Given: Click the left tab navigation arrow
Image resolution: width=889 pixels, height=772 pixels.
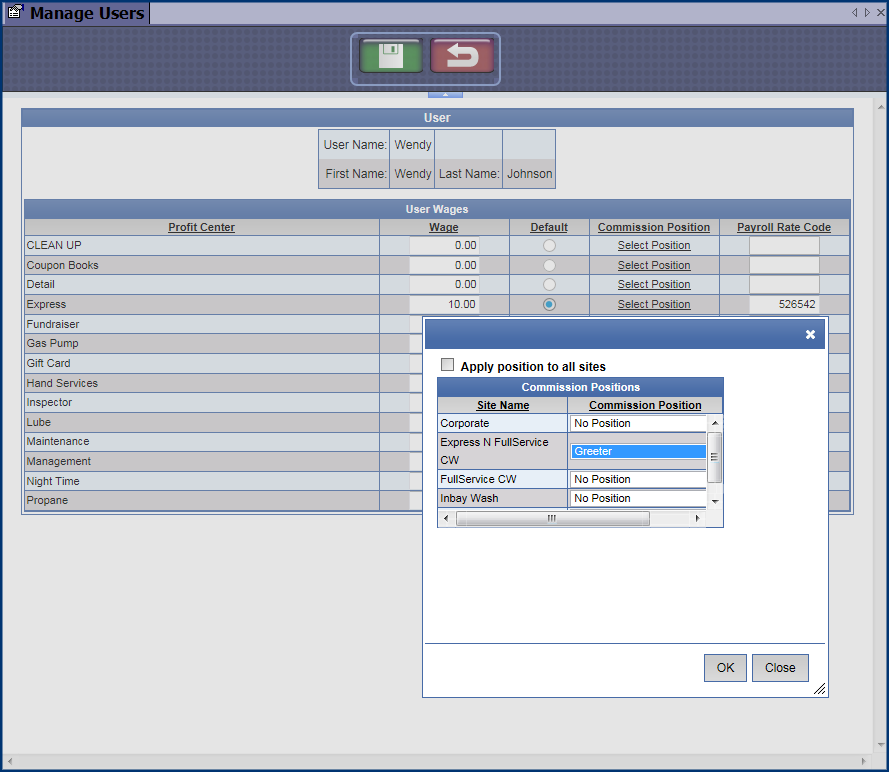Looking at the screenshot, I should click(855, 13).
